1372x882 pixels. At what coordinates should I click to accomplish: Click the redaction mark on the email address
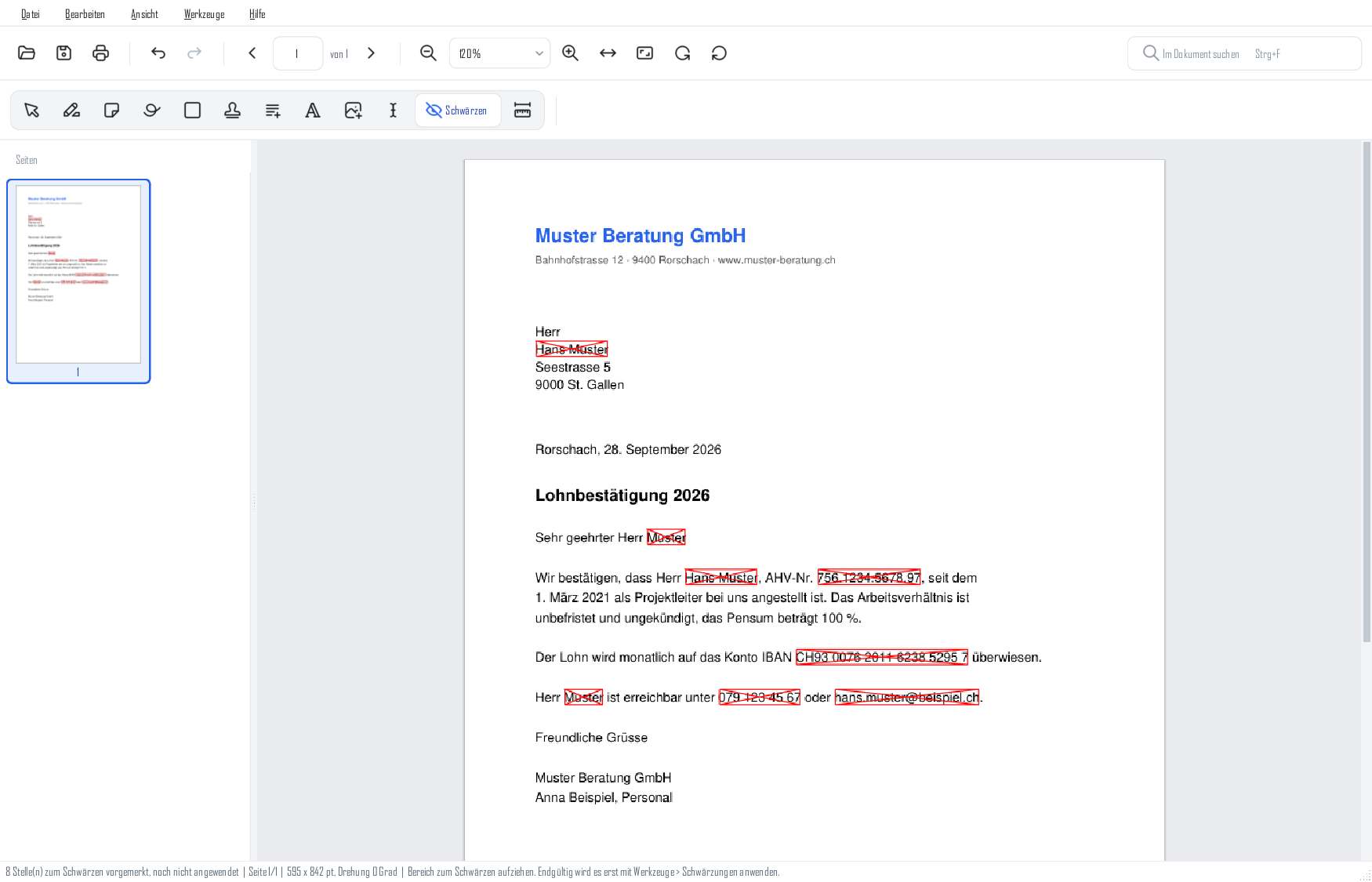click(x=907, y=697)
